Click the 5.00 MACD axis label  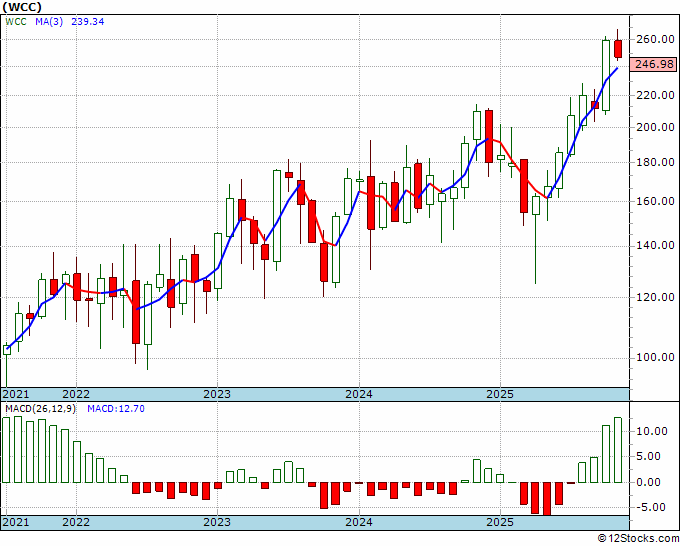click(648, 456)
